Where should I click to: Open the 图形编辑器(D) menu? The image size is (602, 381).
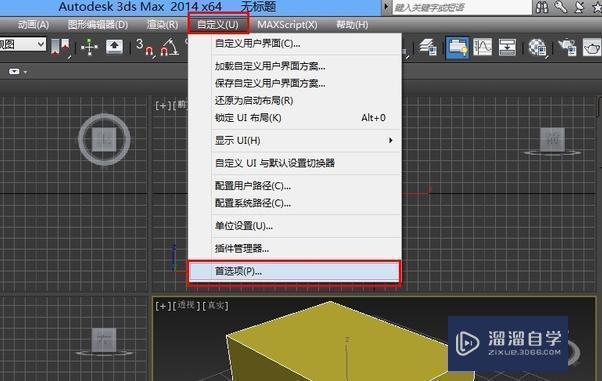[98, 25]
